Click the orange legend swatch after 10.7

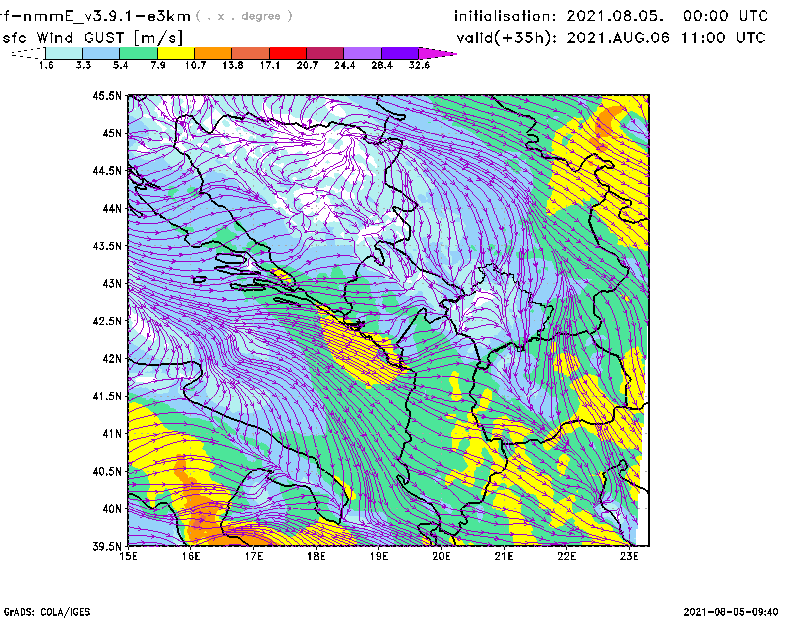pyautogui.click(x=213, y=53)
